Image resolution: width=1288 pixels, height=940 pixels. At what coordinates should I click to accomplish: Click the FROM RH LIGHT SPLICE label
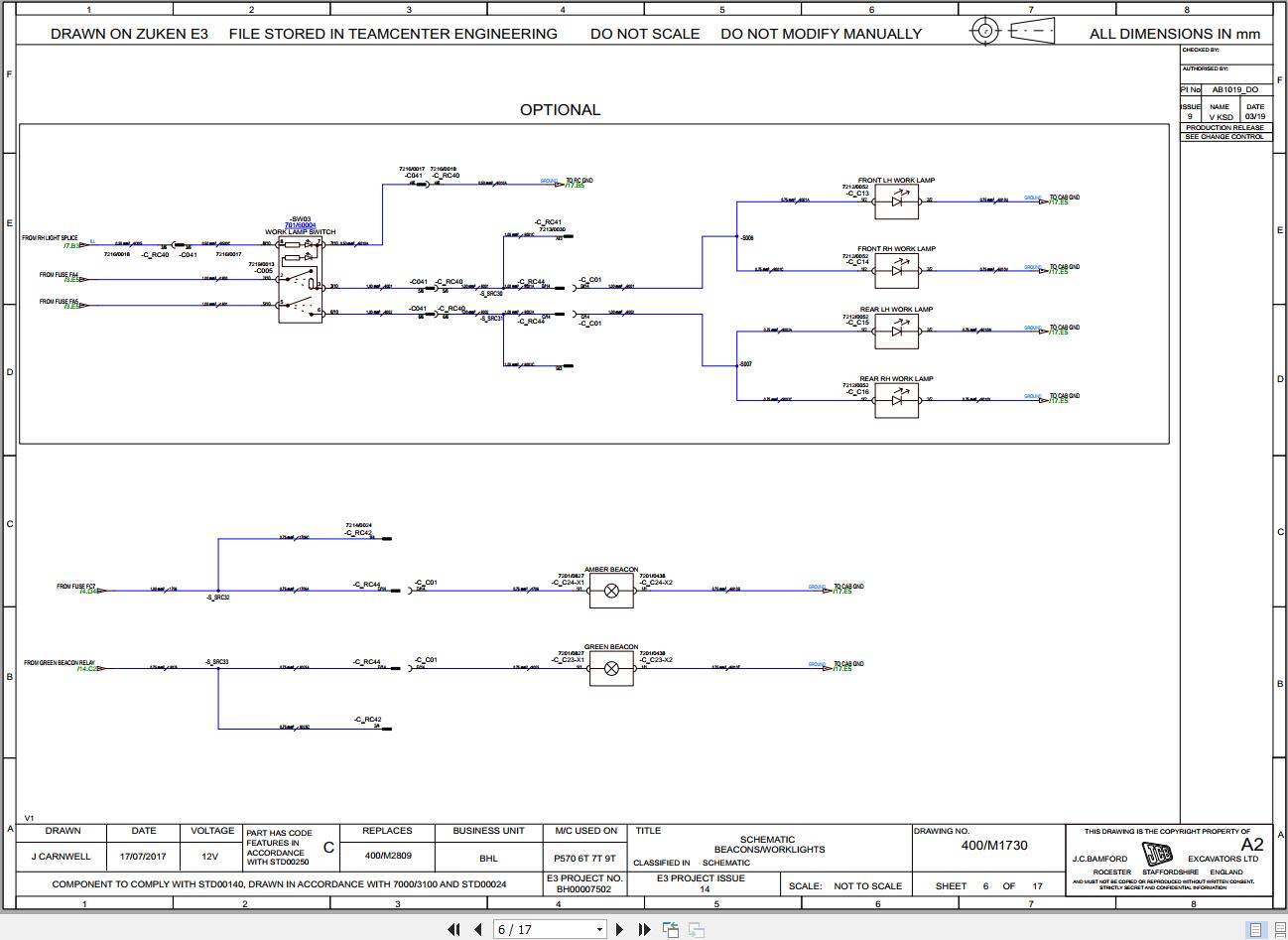pos(50,238)
